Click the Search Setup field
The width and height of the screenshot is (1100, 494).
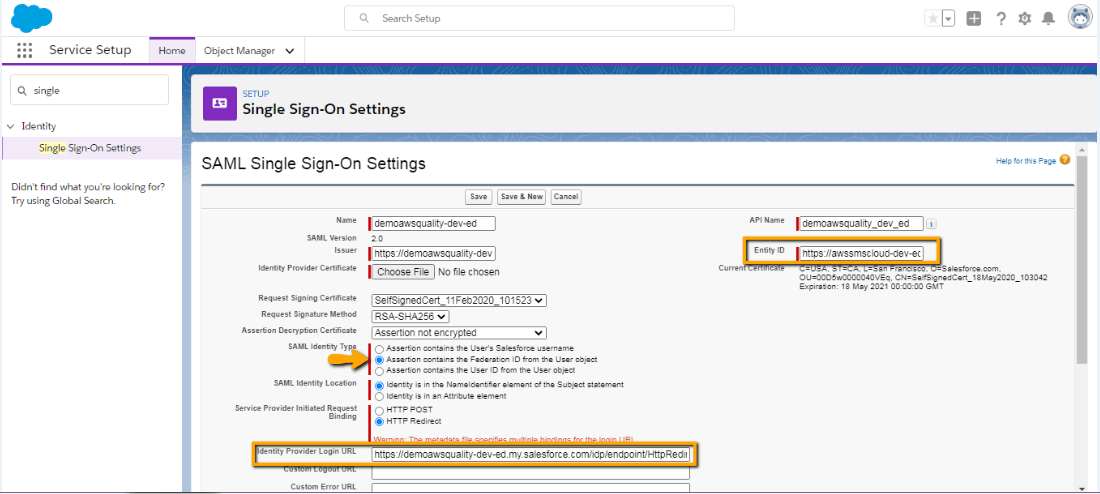point(539,18)
